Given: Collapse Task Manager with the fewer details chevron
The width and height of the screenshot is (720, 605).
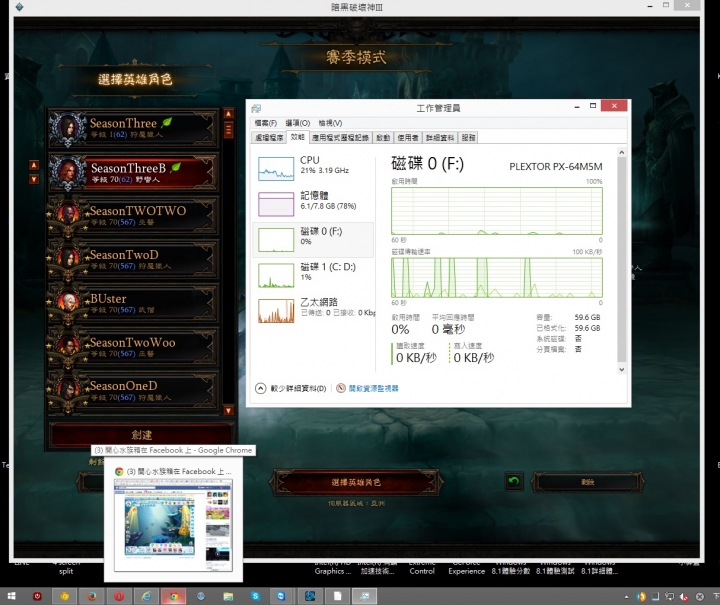Looking at the screenshot, I should [260, 388].
